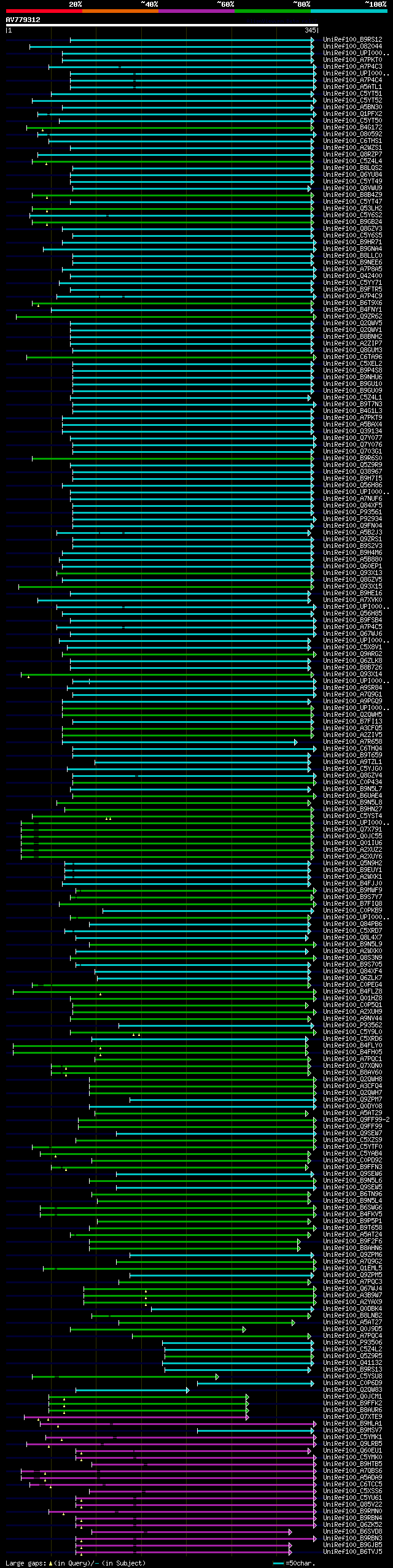Open hit UniRef100_B9HLA1

(352, 1424)
